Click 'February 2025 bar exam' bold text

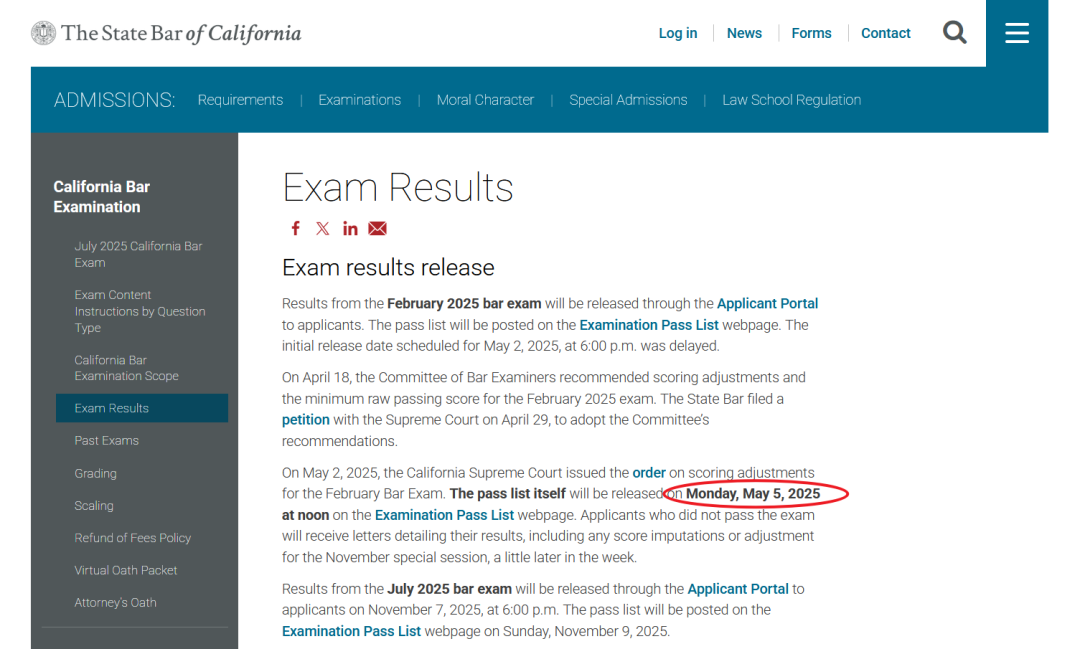pyautogui.click(x=464, y=304)
